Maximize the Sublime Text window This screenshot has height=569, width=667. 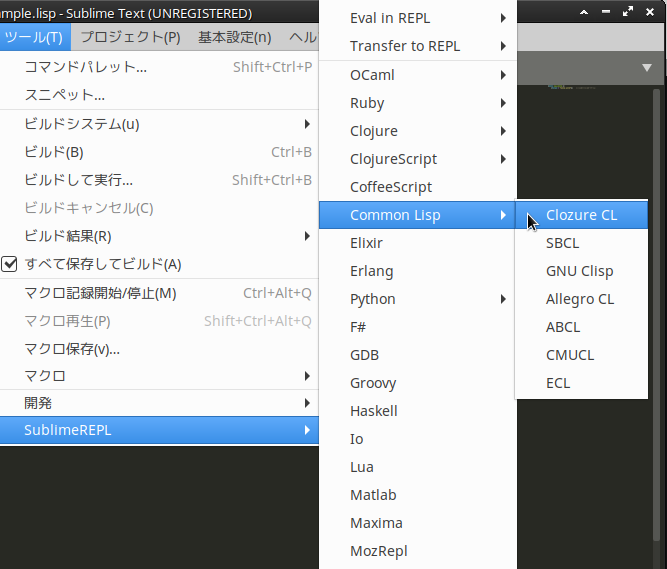point(628,12)
